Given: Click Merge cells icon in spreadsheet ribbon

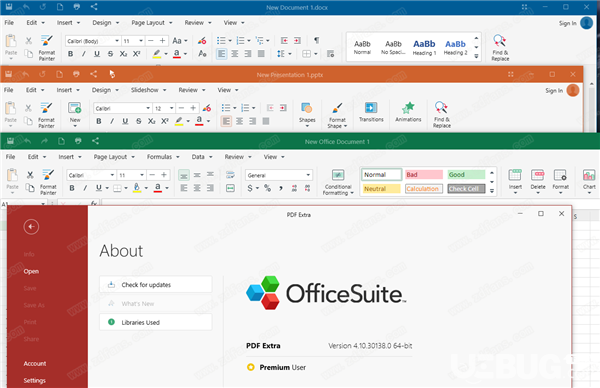Looking at the screenshot, I should tap(230, 188).
